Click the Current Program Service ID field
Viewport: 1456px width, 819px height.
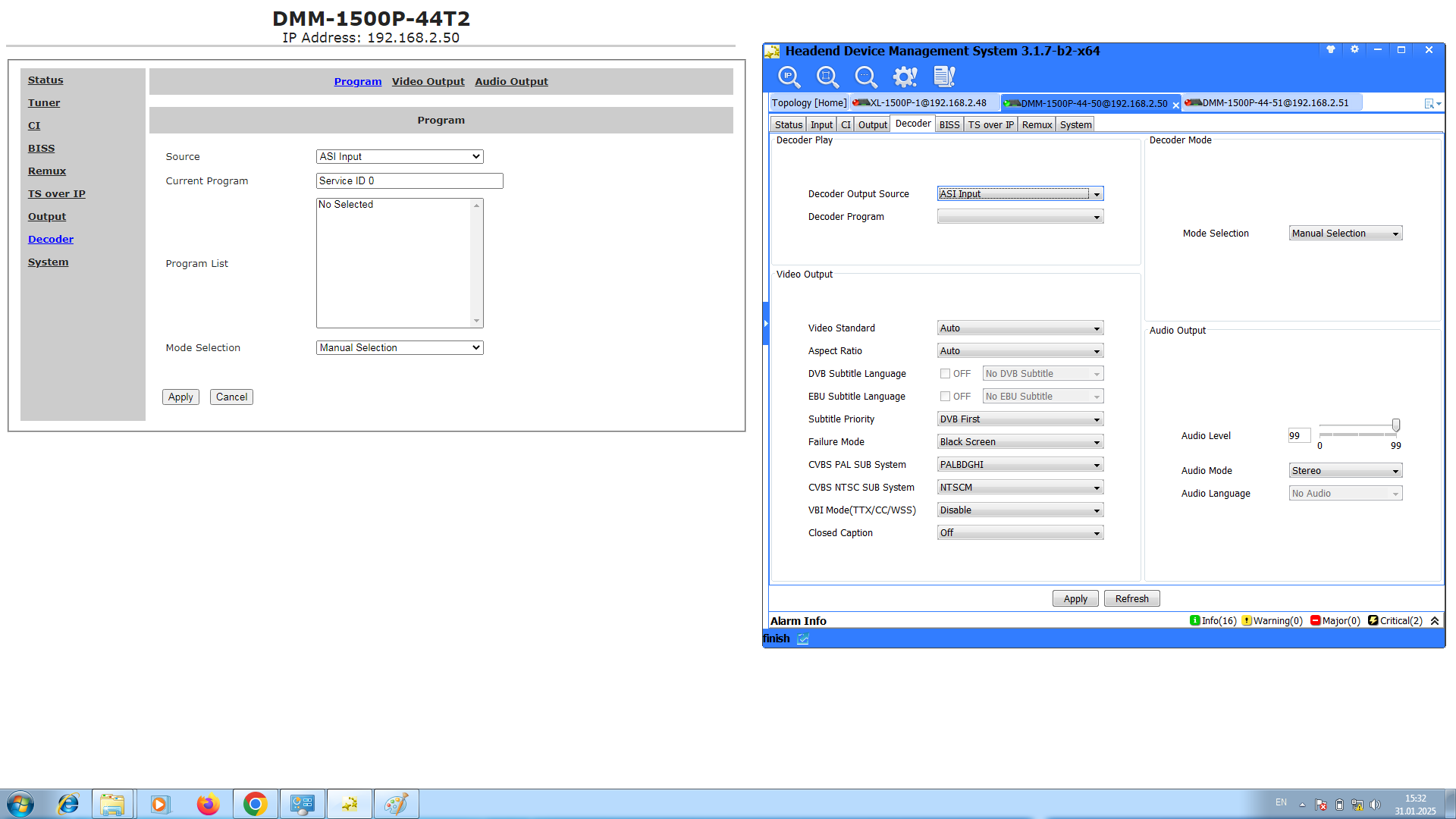[x=409, y=181]
